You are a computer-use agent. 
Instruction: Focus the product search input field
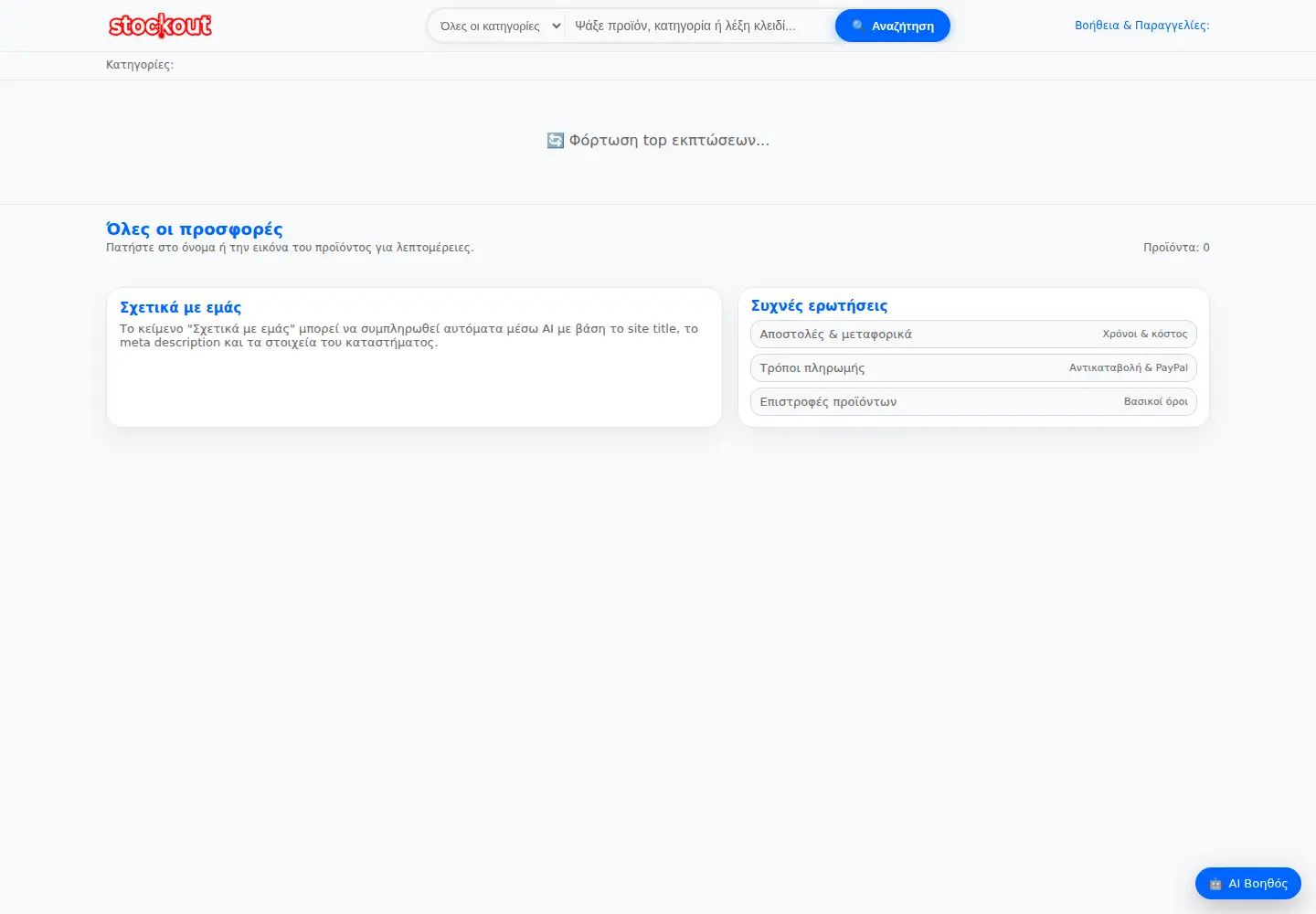pyautogui.click(x=700, y=26)
